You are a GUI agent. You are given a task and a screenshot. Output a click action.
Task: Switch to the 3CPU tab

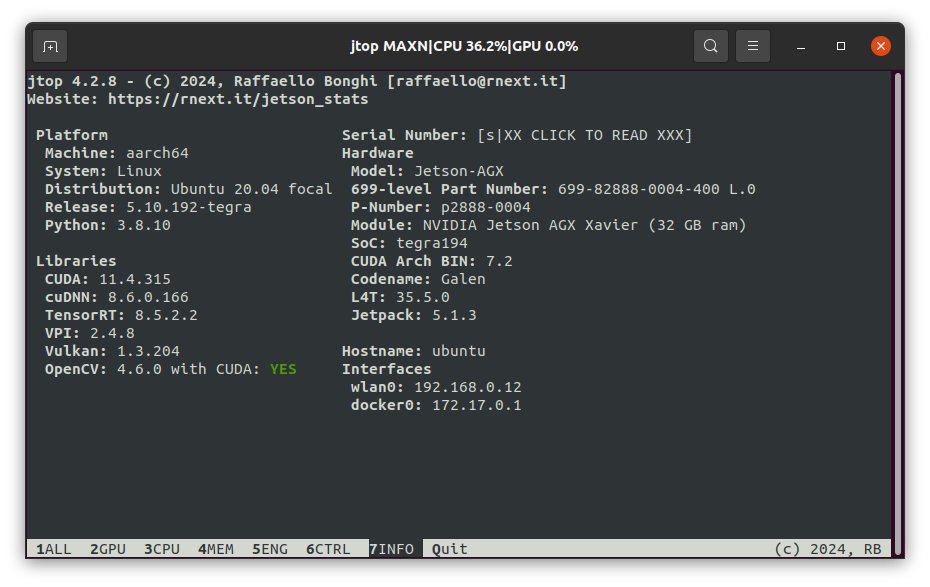(x=162, y=549)
